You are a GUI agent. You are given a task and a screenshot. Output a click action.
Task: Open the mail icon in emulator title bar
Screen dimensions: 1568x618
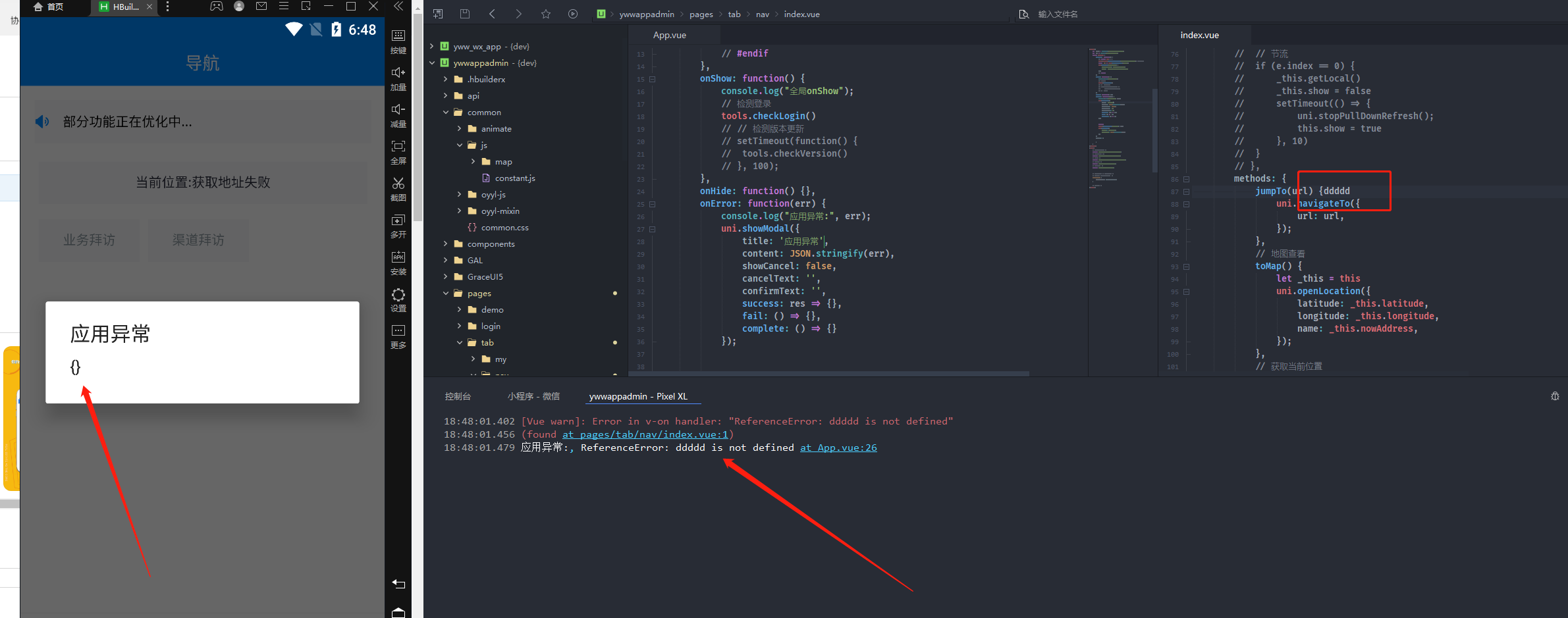(261, 6)
